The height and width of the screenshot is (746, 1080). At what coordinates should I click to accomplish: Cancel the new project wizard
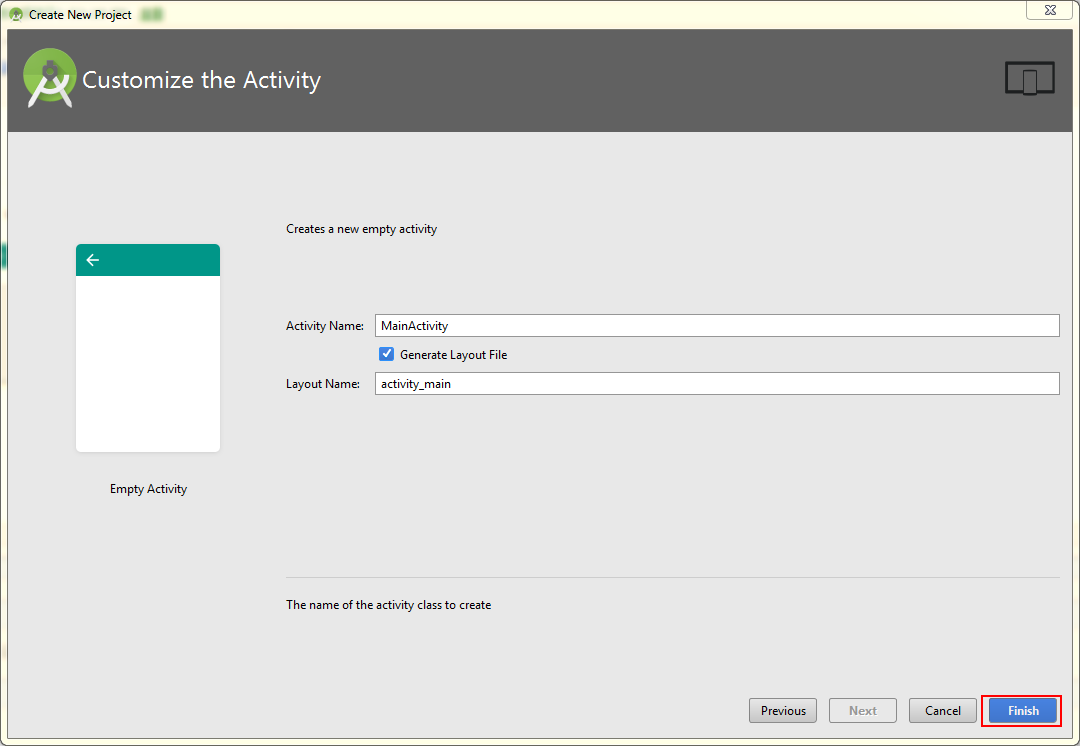click(x=942, y=711)
